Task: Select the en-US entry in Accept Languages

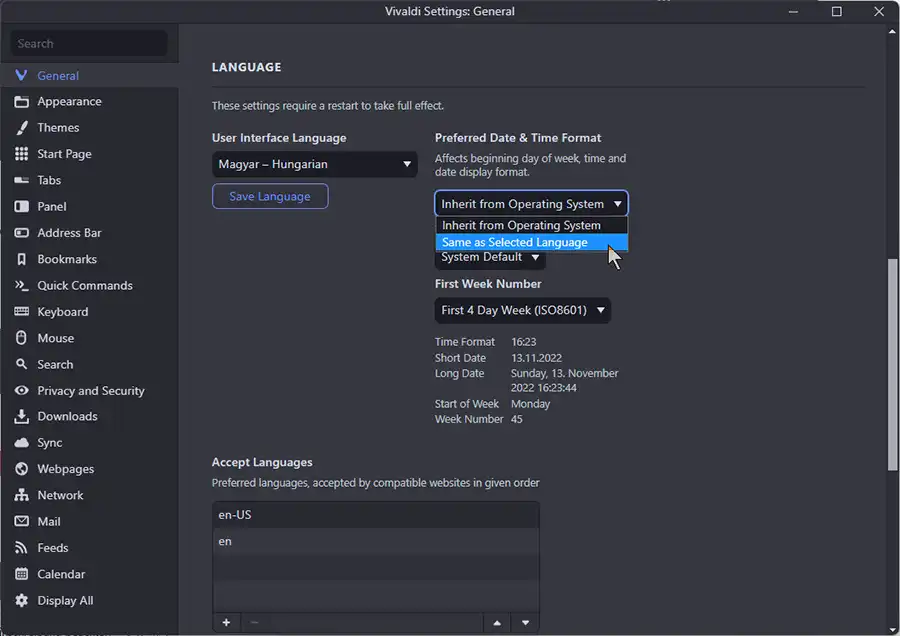Action: pos(375,515)
